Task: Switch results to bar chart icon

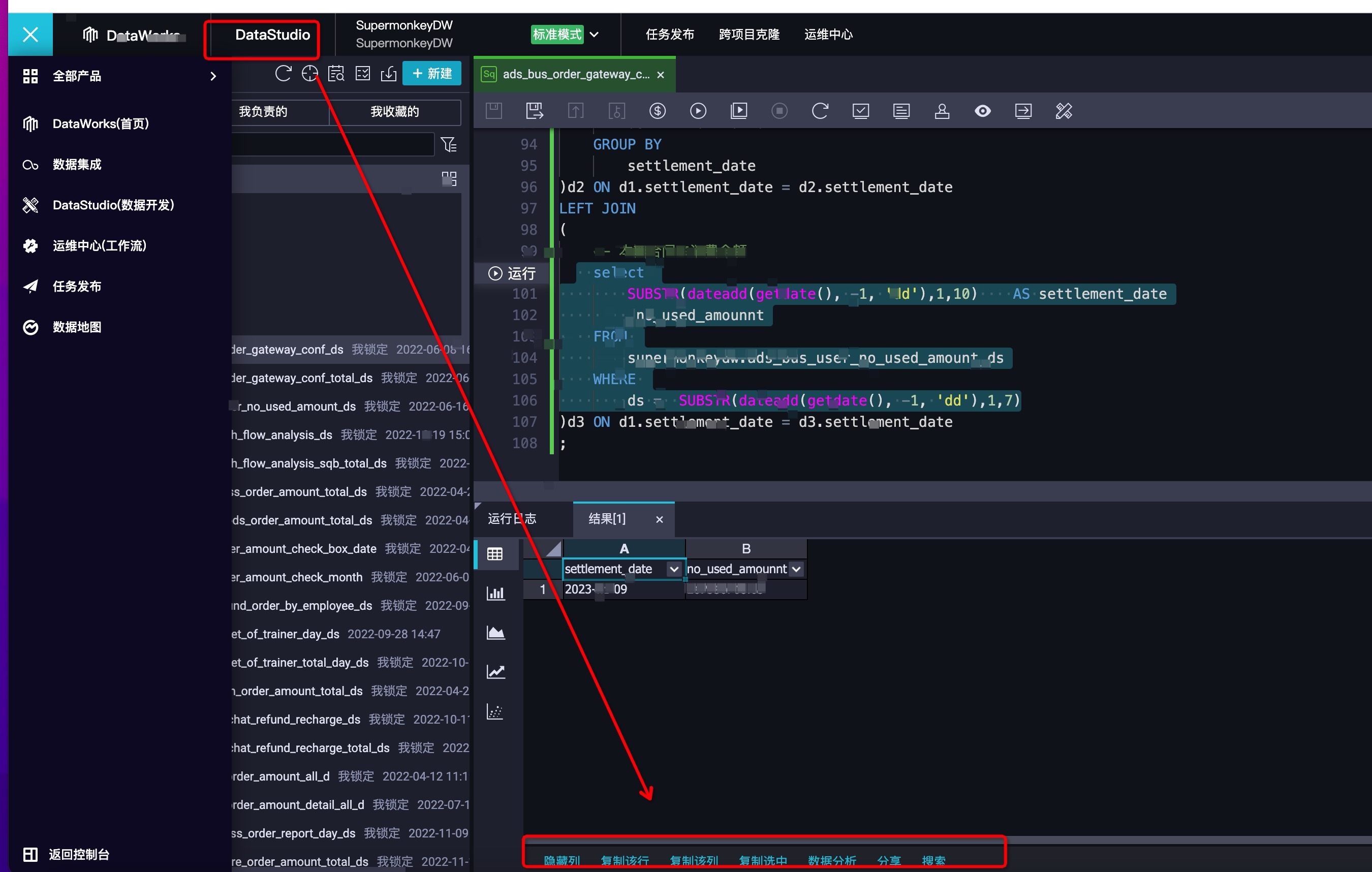Action: (x=494, y=594)
